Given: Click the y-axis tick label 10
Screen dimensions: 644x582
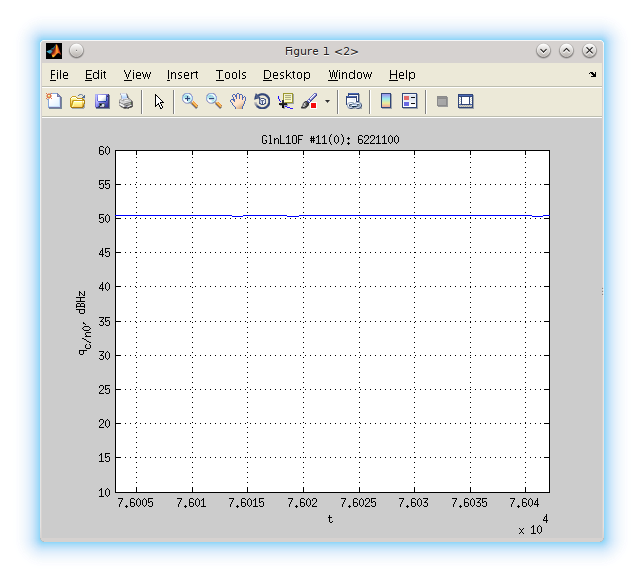Looking at the screenshot, I should (104, 492).
